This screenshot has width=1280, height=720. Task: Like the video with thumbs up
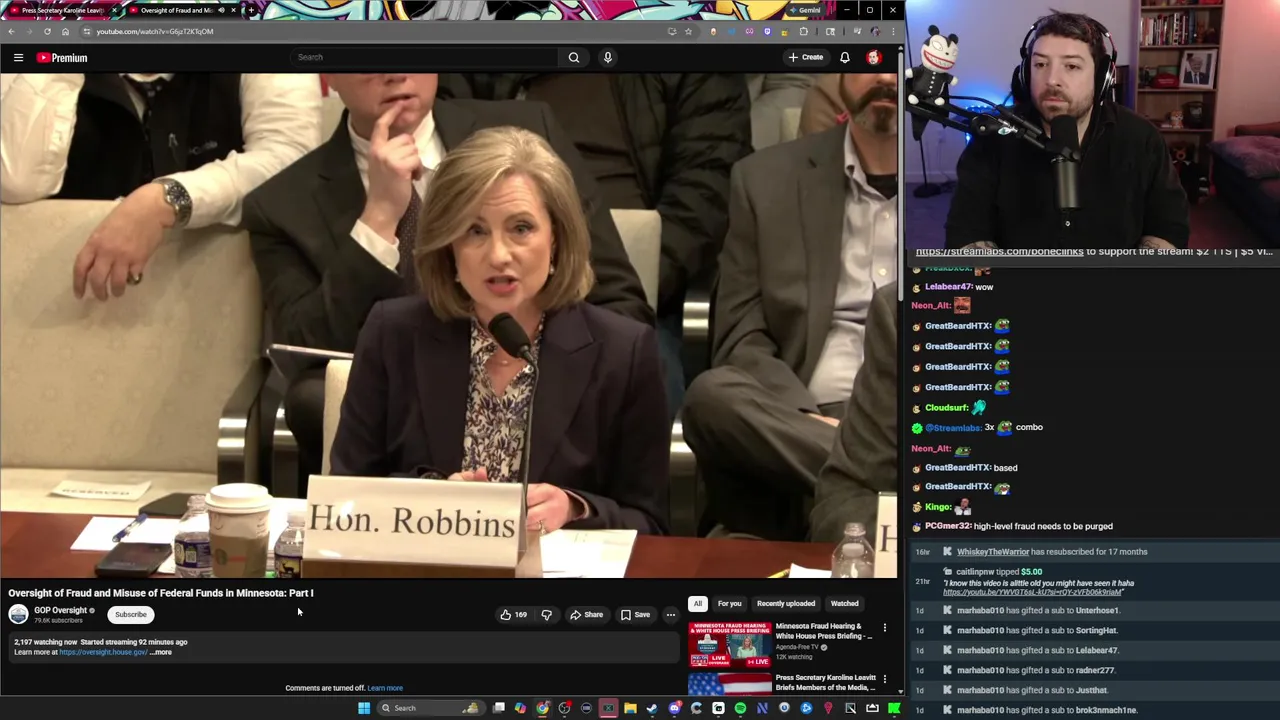pyautogui.click(x=513, y=615)
